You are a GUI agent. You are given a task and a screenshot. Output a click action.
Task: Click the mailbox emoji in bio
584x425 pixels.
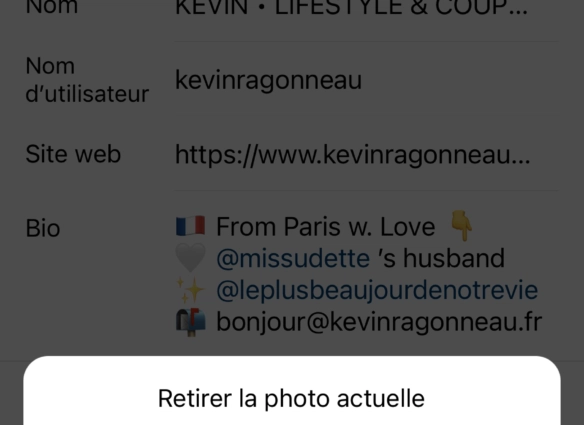click(190, 322)
